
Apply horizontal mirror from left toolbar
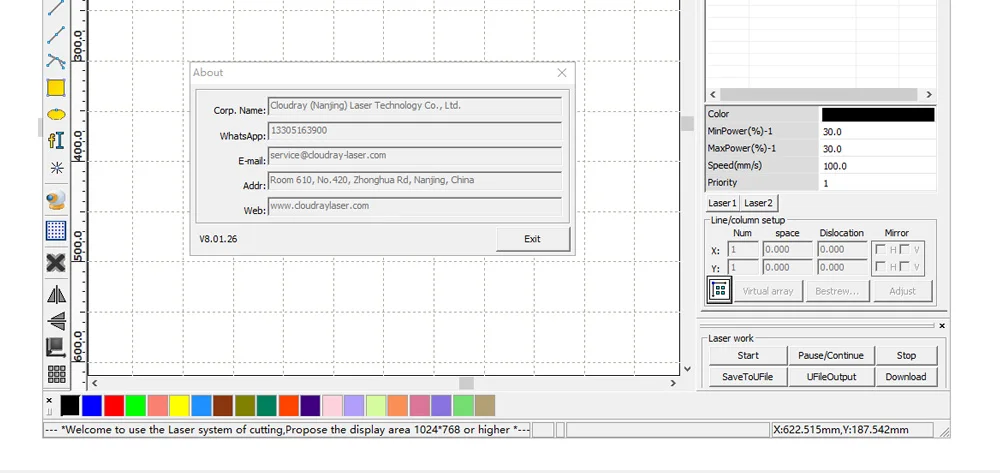[x=56, y=295]
